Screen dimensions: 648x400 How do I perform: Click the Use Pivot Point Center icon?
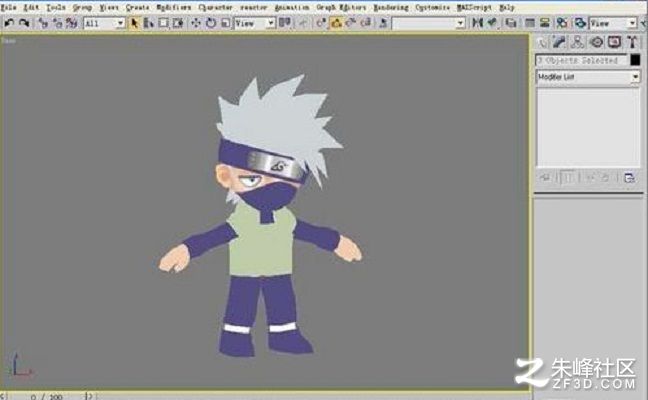285,23
